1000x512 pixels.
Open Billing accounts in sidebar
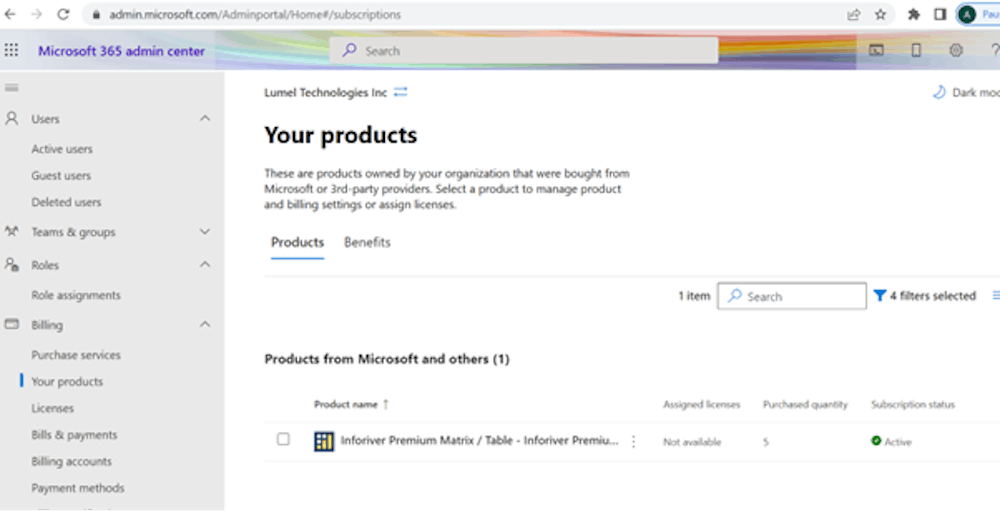(x=71, y=462)
